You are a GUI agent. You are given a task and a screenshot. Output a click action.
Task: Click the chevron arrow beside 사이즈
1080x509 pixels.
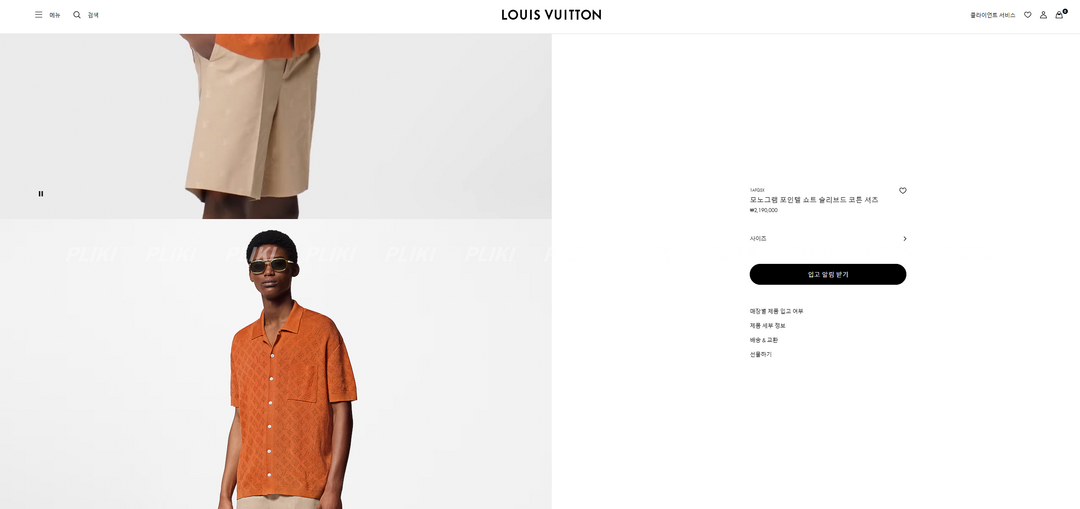point(904,238)
